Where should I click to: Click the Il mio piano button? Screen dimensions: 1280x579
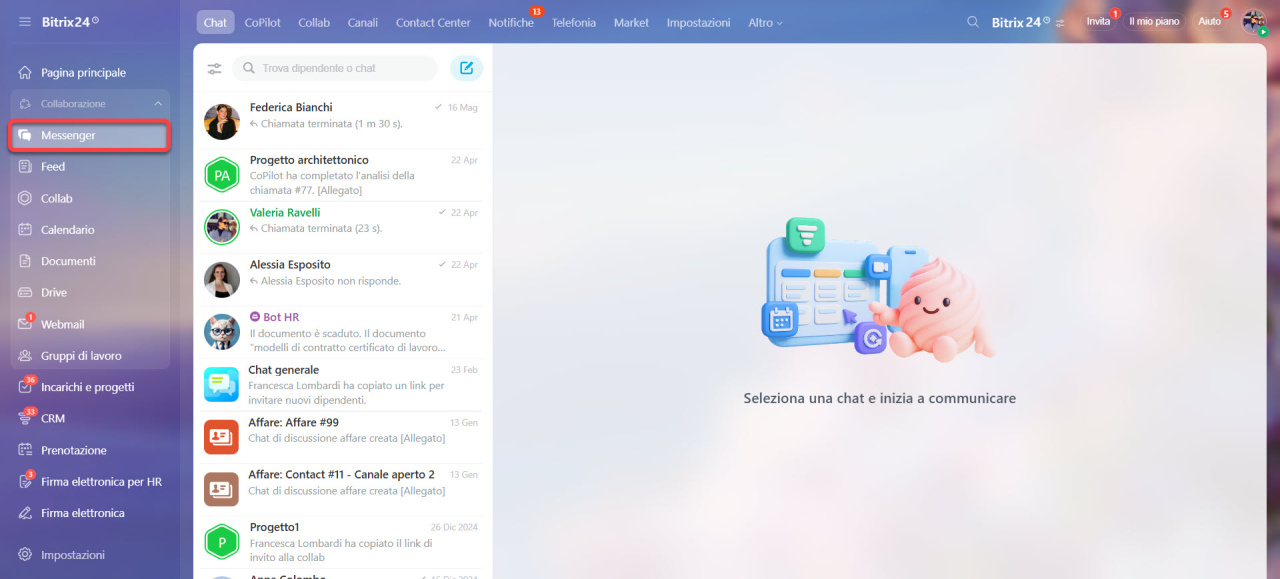point(1154,21)
